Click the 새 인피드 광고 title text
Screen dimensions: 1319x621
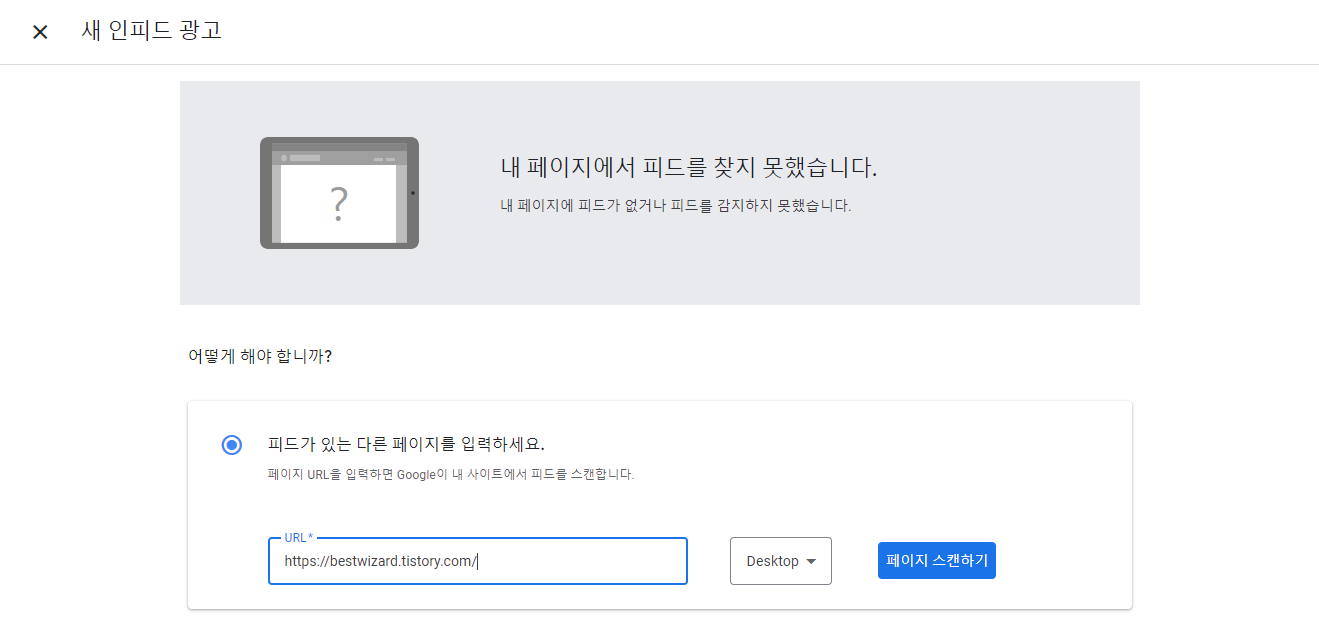click(150, 31)
